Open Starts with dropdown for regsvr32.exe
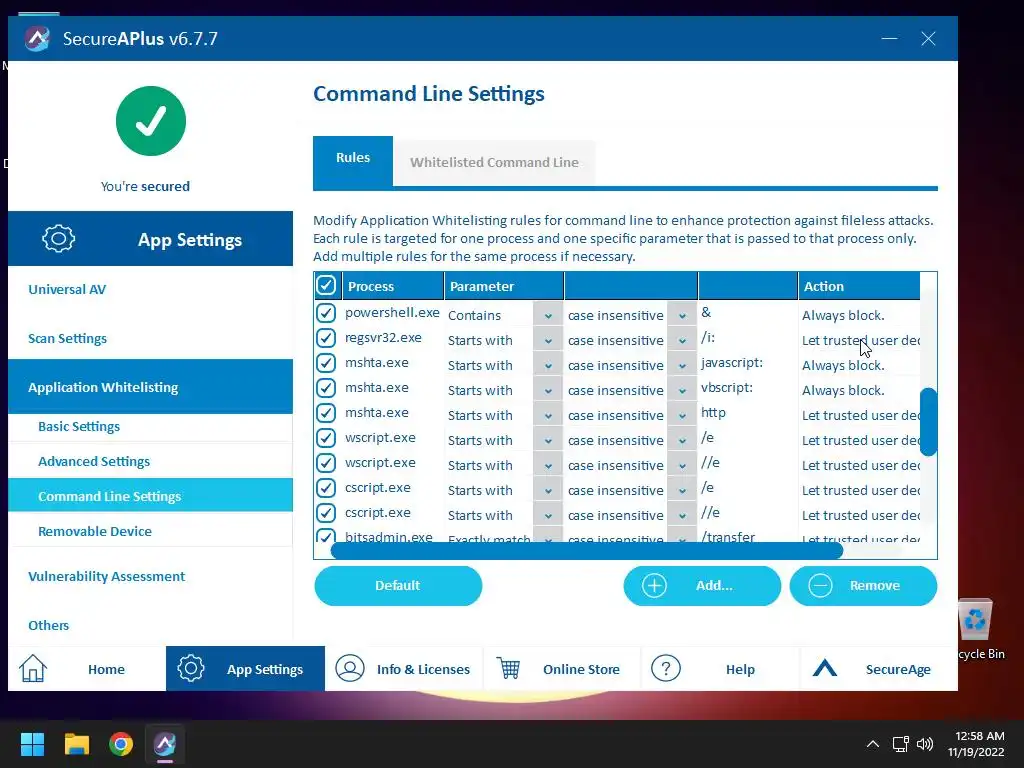 (x=548, y=340)
